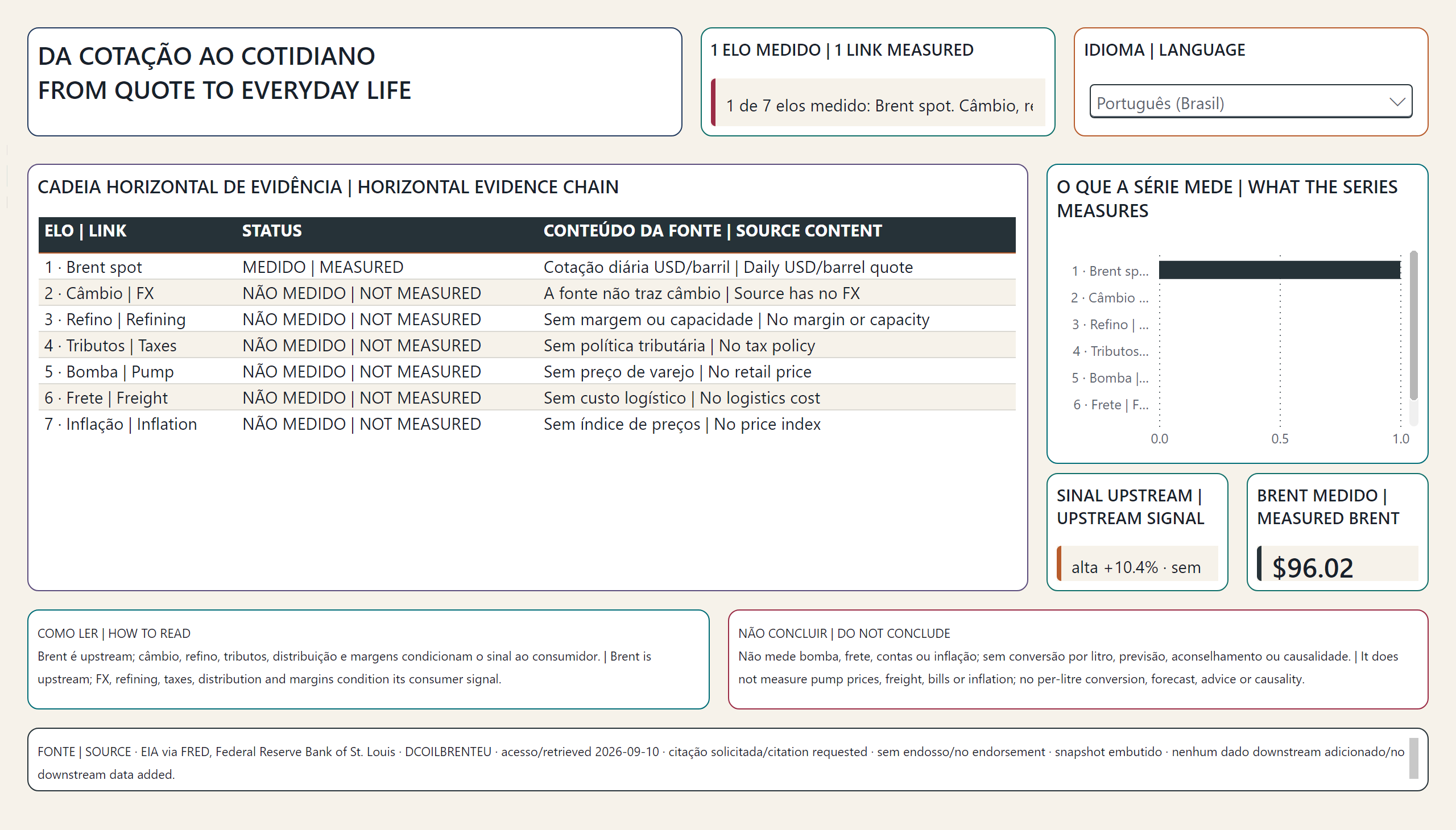Click the 'CADEIA HORIZONTAL DE EVIDÊNCIA' table title
Image resolution: width=1456 pixels, height=830 pixels.
[328, 187]
